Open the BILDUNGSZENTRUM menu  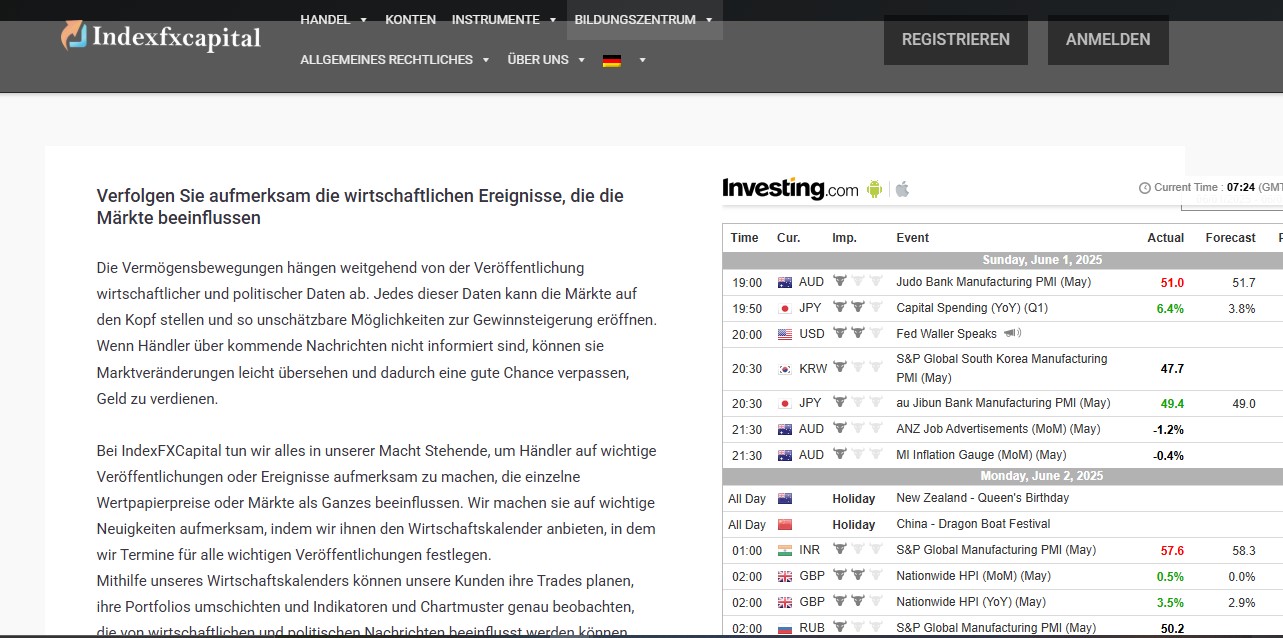[643, 20]
